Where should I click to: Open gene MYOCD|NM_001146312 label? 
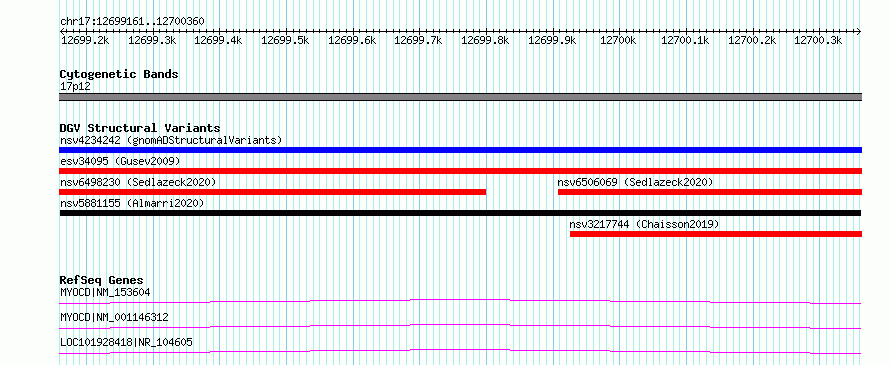tap(114, 317)
